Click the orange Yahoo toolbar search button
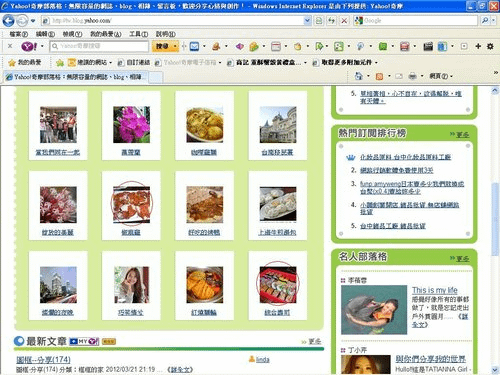The width and height of the screenshot is (500, 375). pyautogui.click(x=162, y=46)
